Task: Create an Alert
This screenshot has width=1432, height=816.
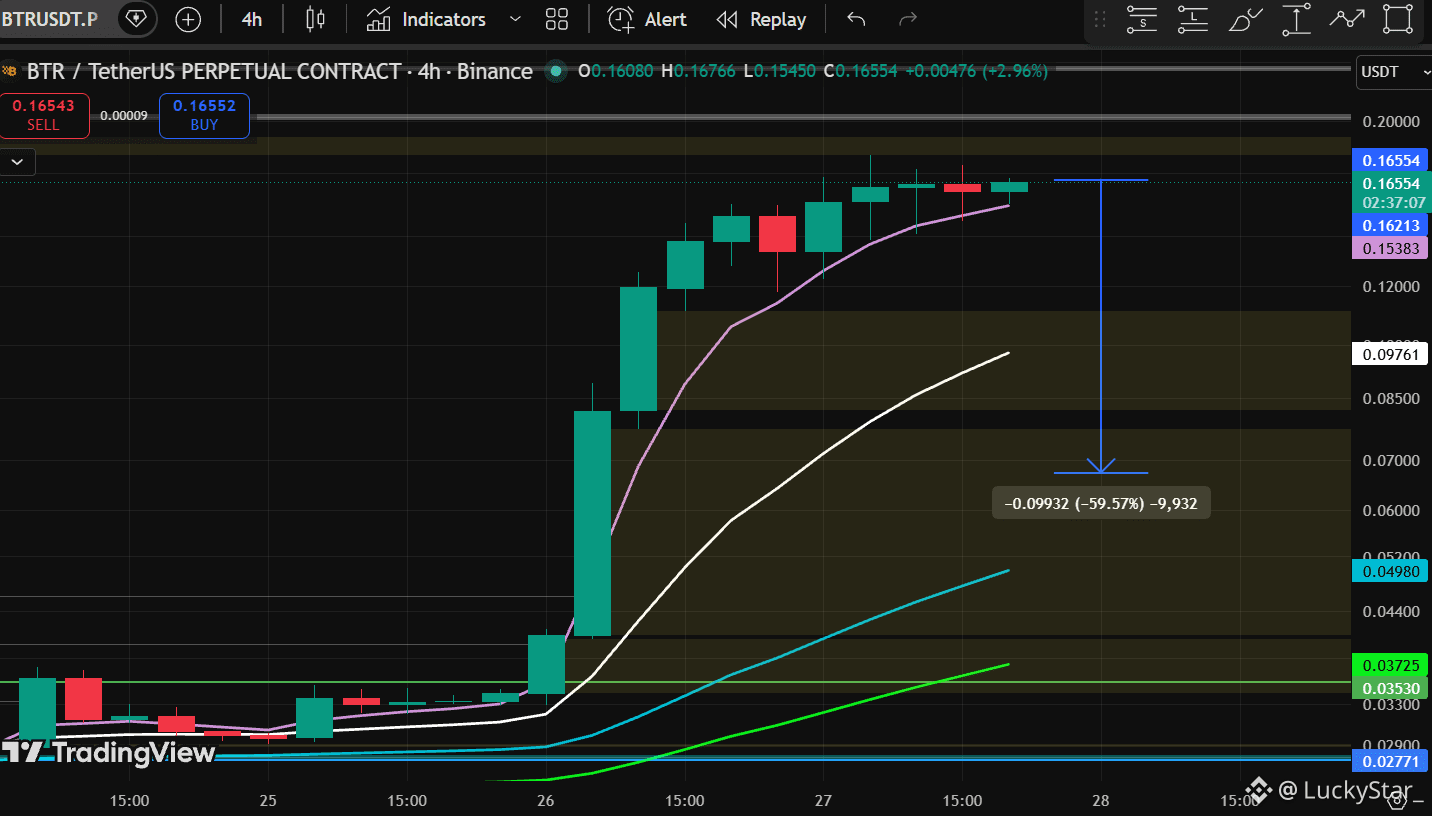Action: 648,19
